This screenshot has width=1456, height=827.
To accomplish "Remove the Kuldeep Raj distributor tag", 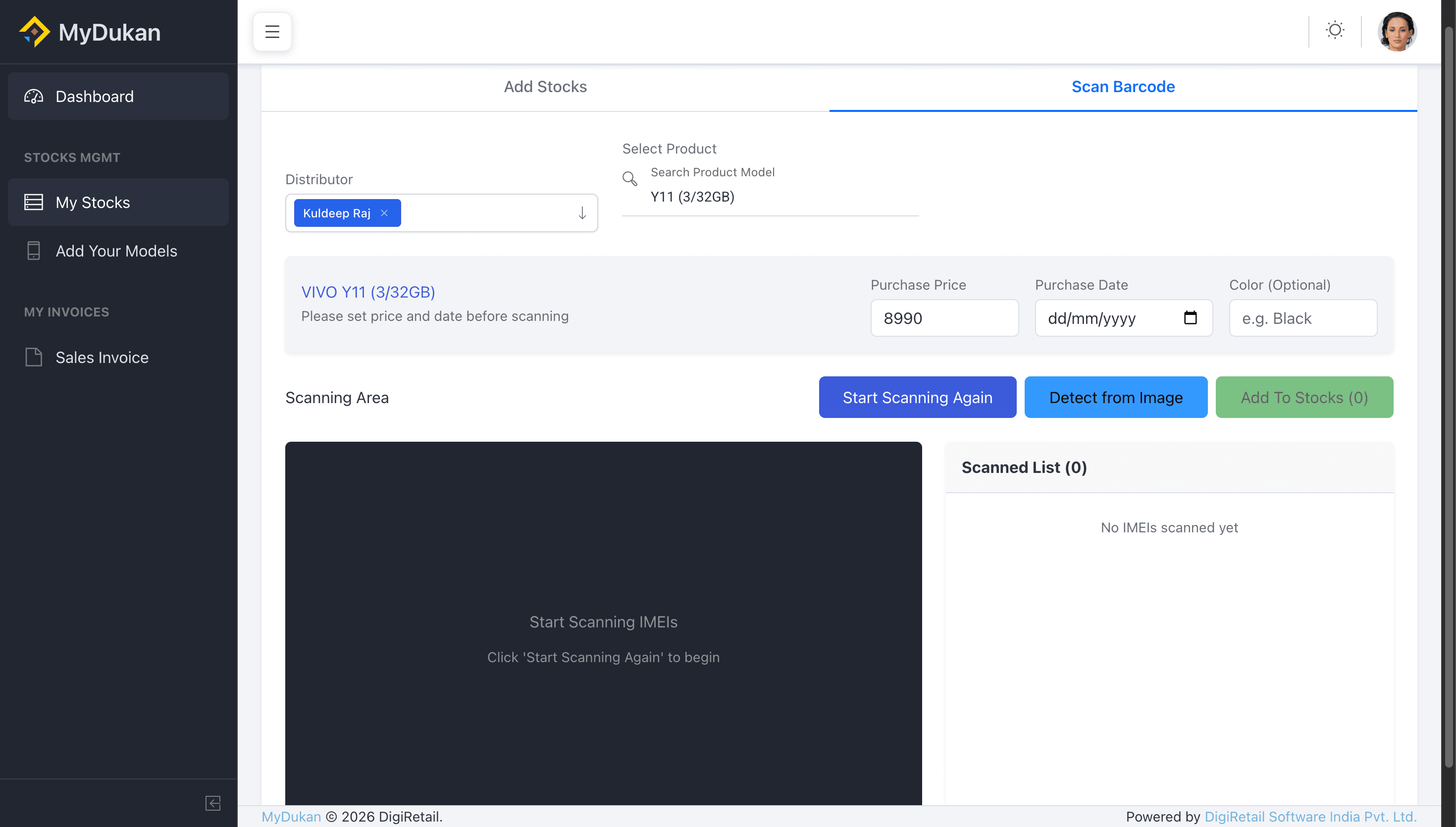I will (384, 213).
